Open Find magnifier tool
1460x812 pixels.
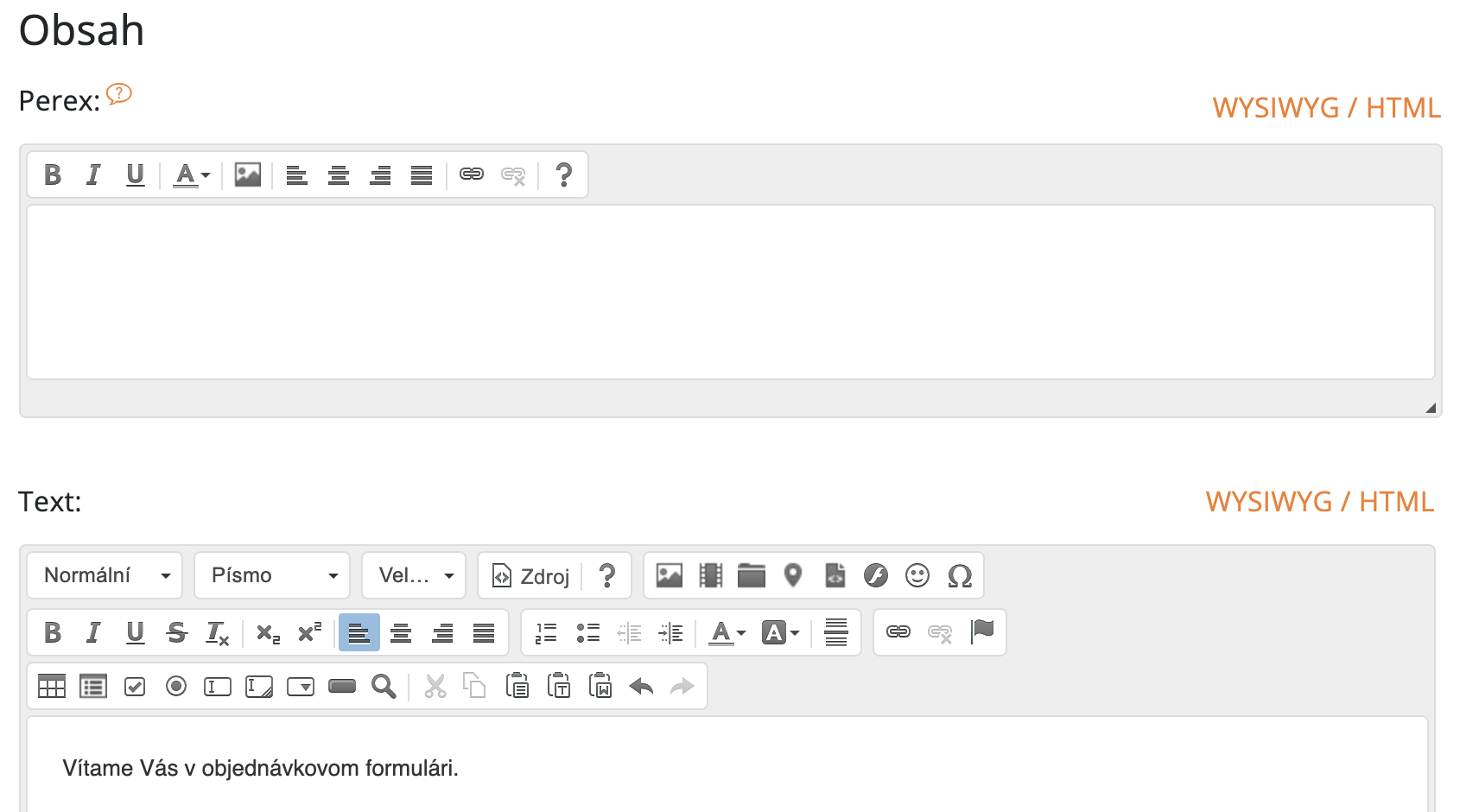click(384, 687)
